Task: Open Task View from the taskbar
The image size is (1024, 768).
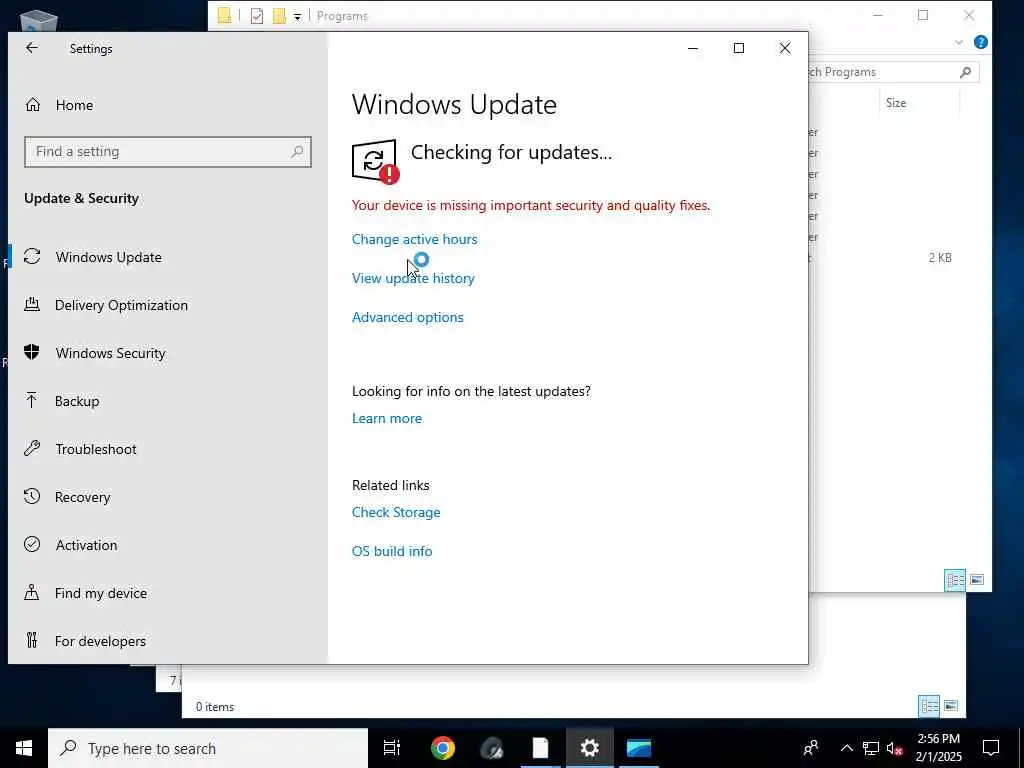Action: coord(392,748)
